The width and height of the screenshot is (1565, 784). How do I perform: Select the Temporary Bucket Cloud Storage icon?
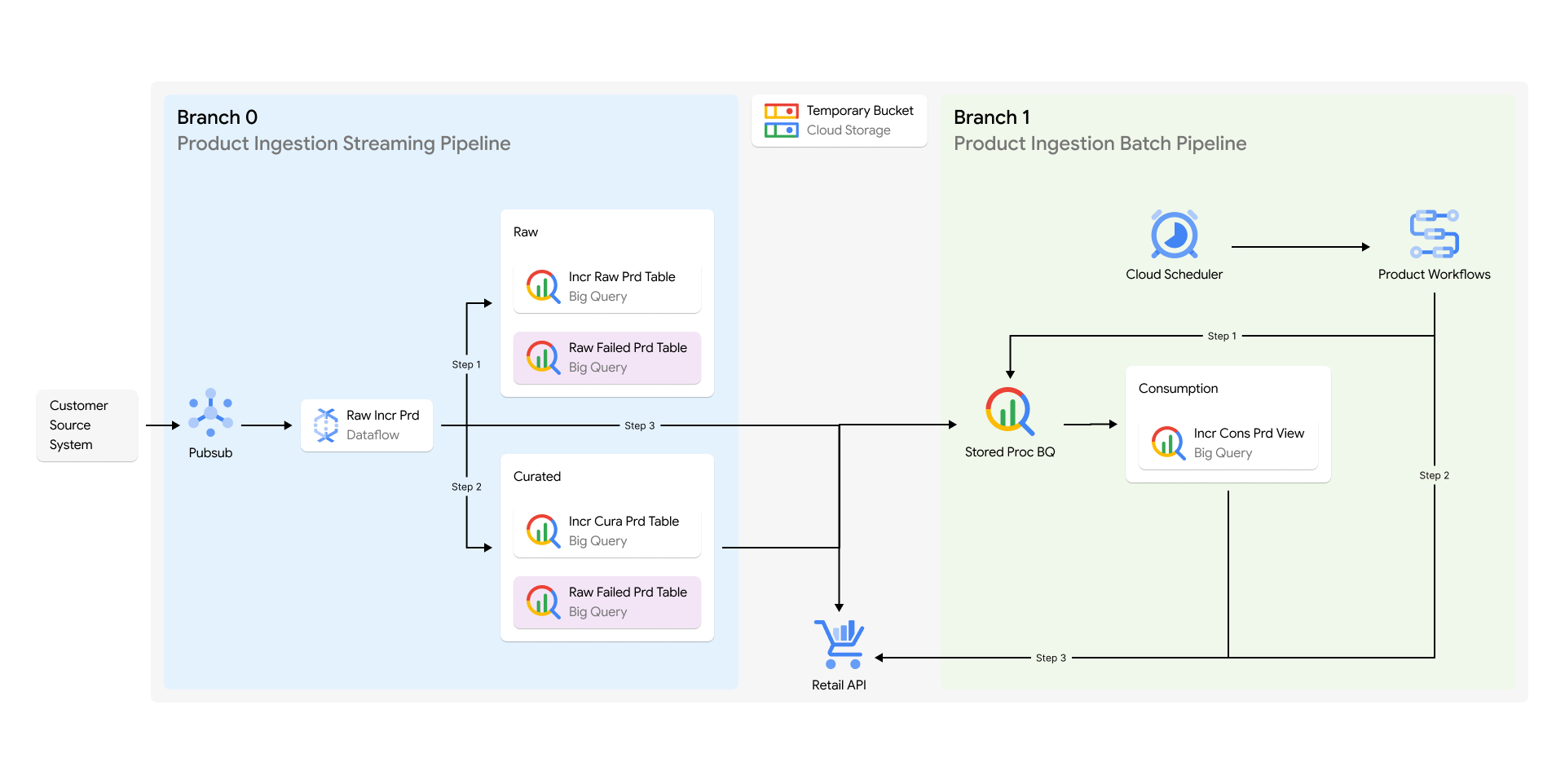(x=781, y=120)
